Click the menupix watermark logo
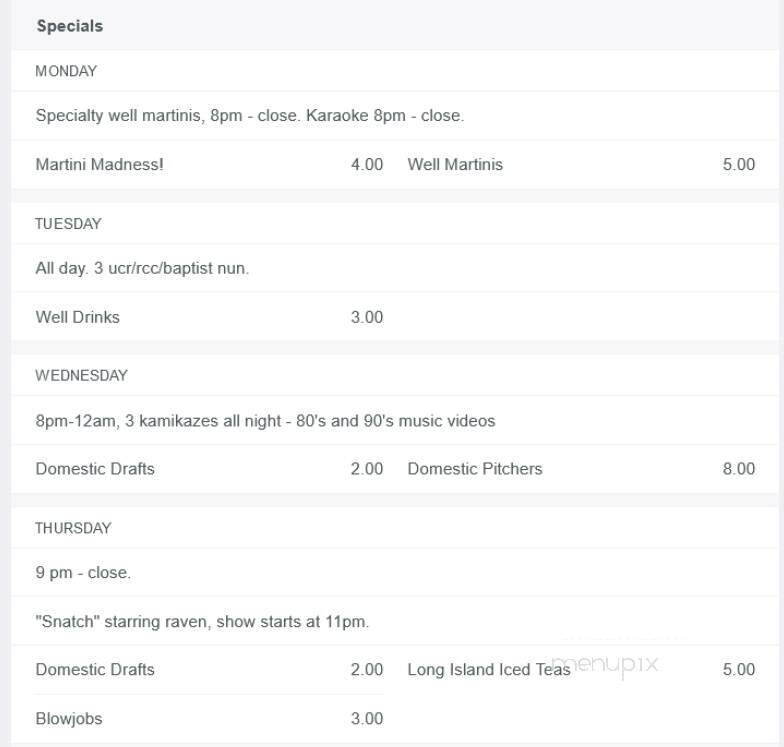Viewport: 784px width, 747px height. point(606,666)
